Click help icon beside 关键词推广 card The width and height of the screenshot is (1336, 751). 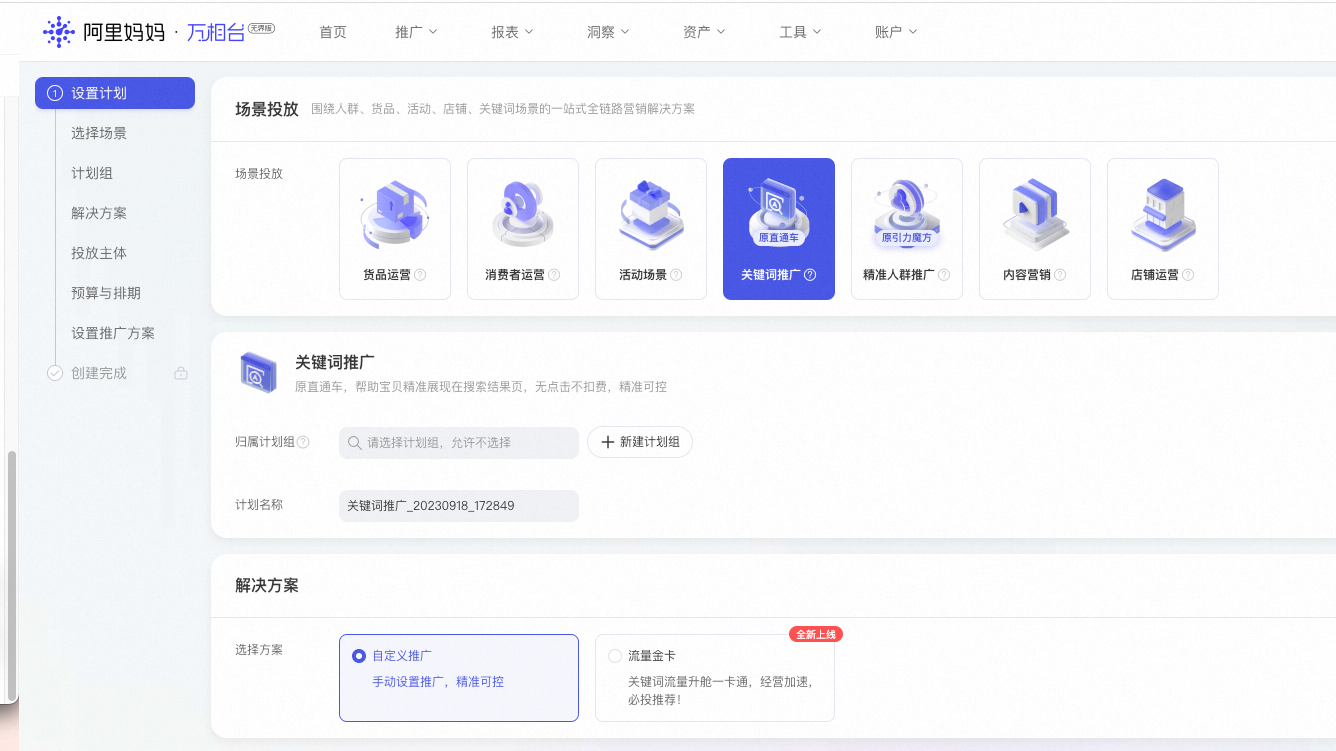point(810,275)
